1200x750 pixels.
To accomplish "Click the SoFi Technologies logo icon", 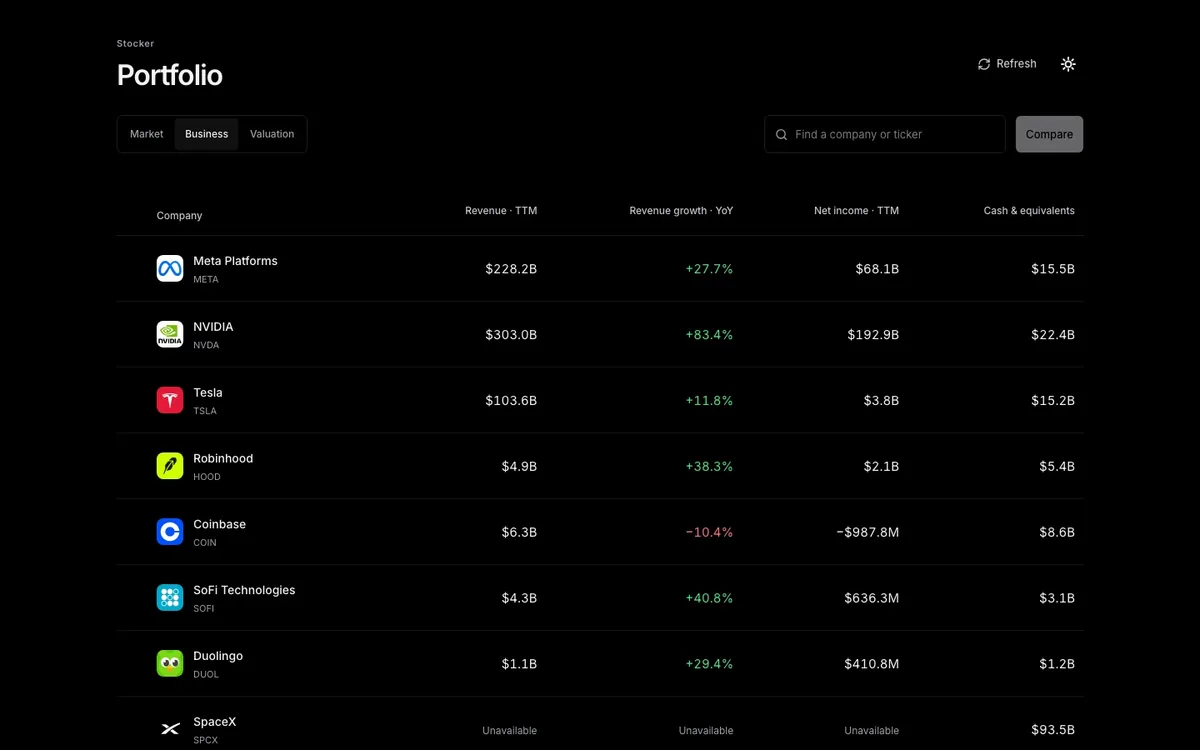I will click(170, 597).
